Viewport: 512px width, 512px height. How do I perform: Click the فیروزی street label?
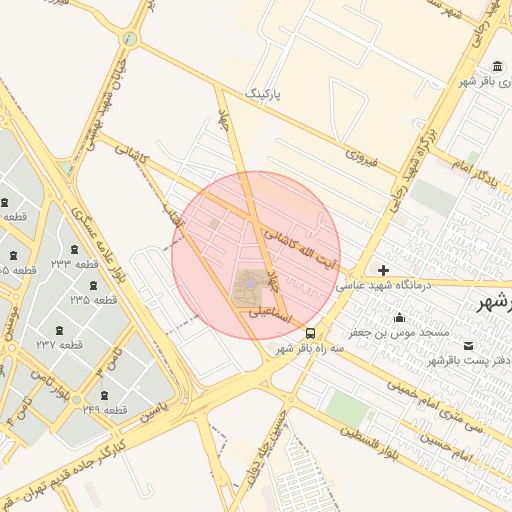pos(362,158)
